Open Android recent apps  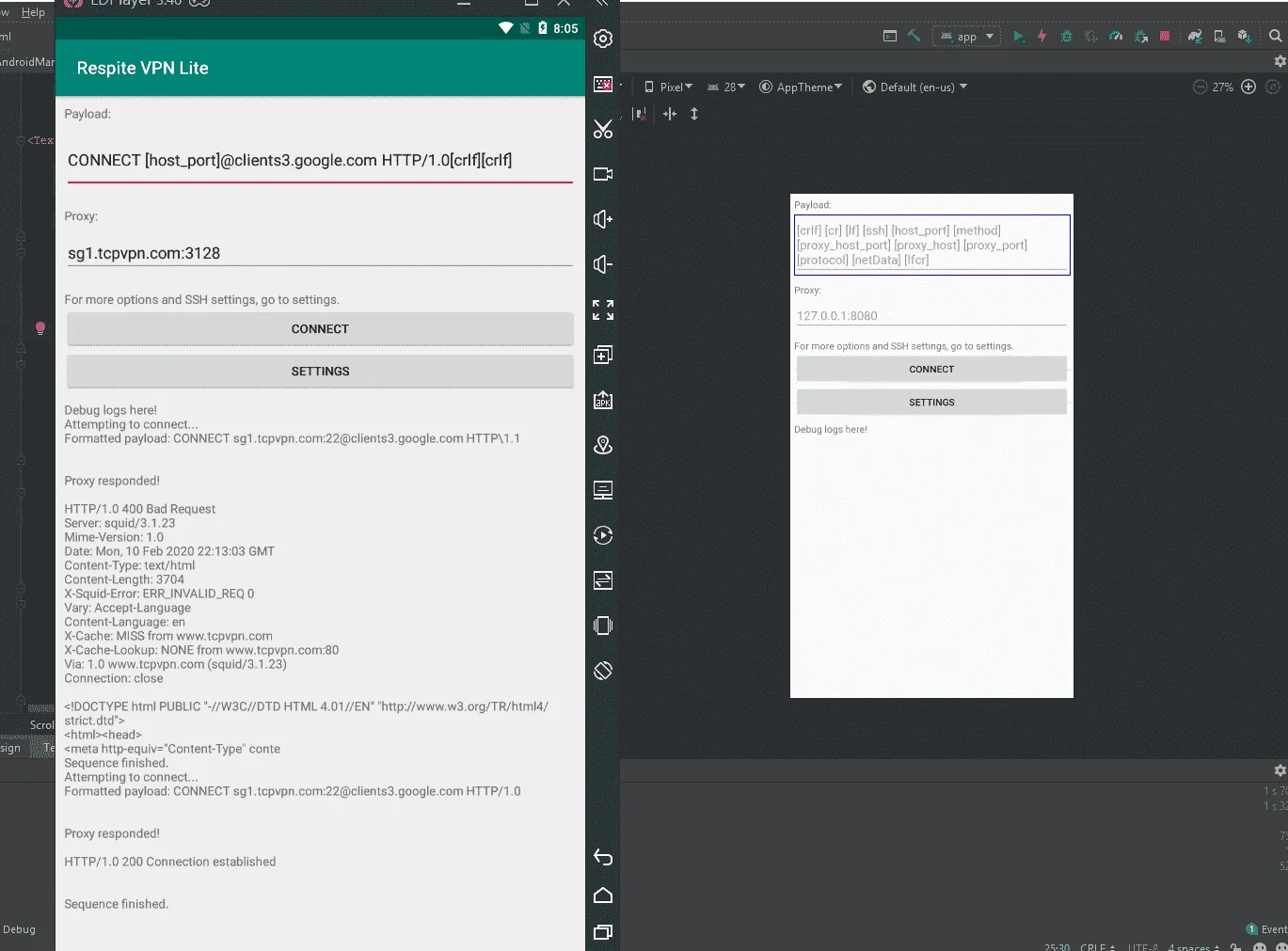point(603,932)
